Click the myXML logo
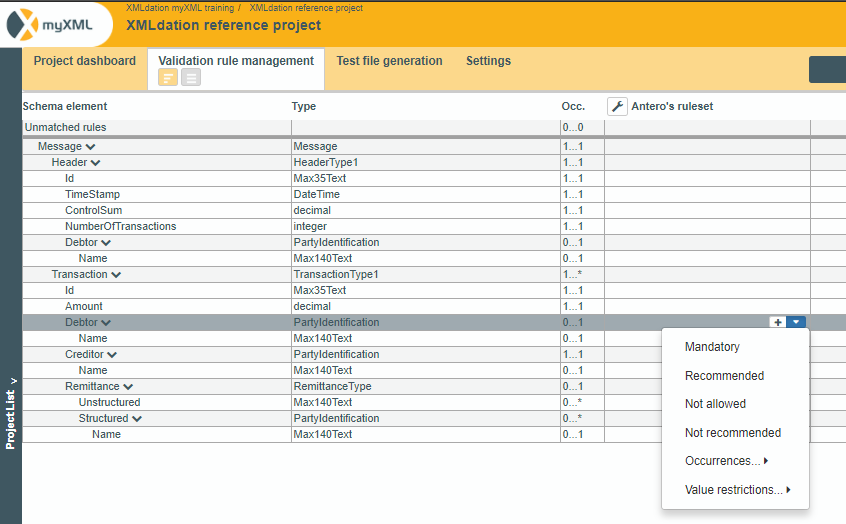 tap(50, 25)
